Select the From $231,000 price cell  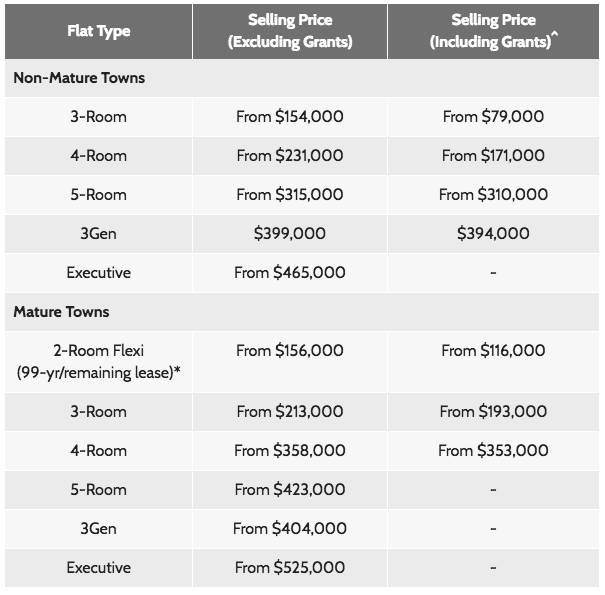(x=290, y=156)
